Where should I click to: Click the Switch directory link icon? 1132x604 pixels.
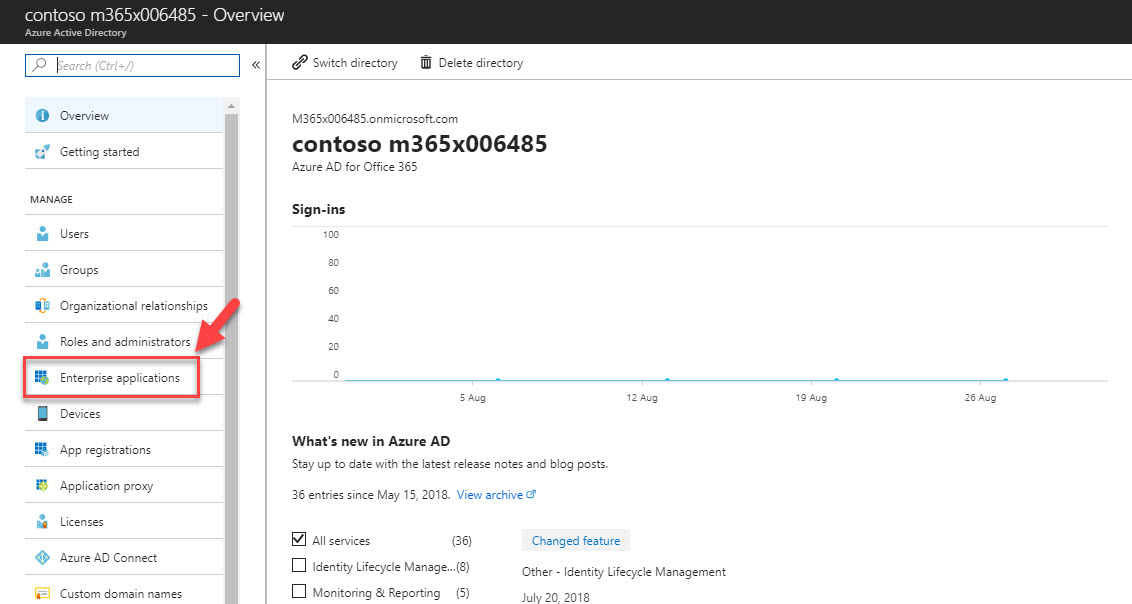(300, 63)
